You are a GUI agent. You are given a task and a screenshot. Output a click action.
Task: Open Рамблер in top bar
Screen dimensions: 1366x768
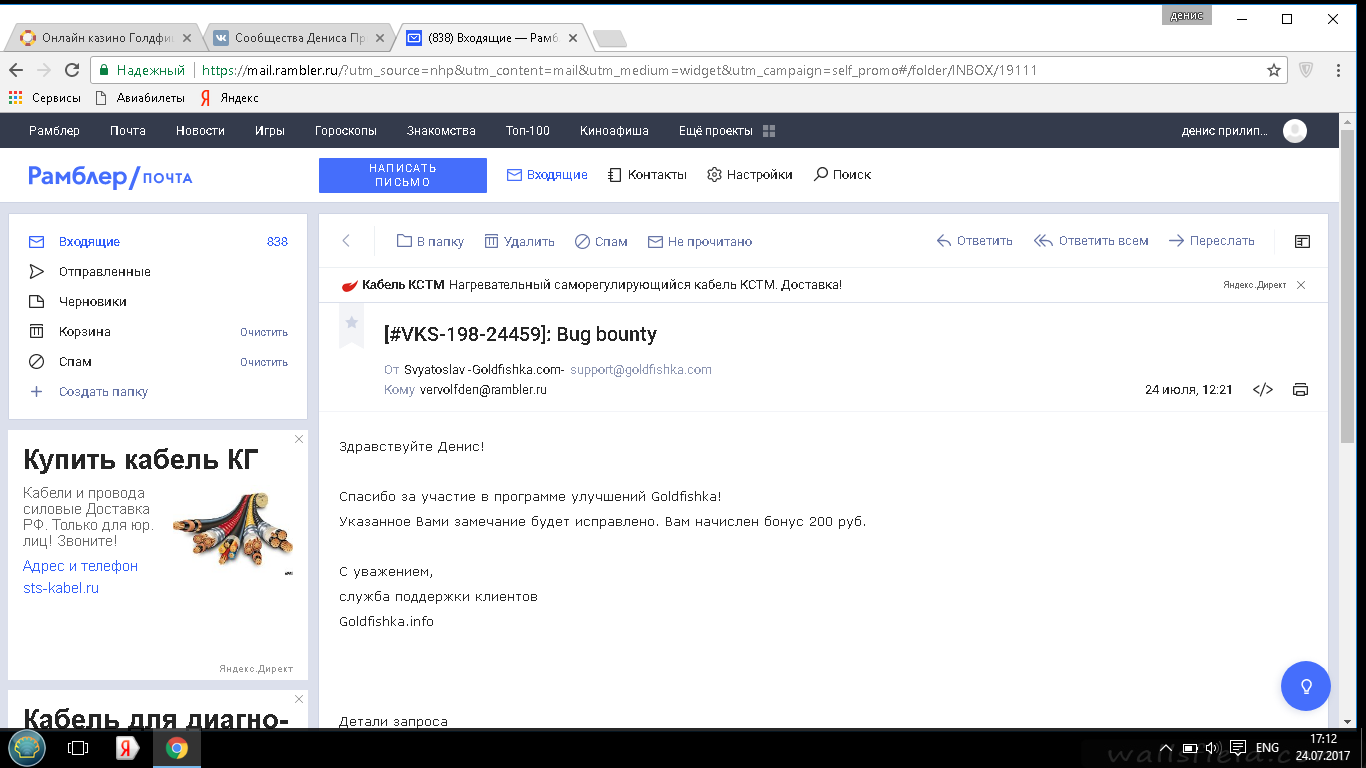pyautogui.click(x=54, y=131)
